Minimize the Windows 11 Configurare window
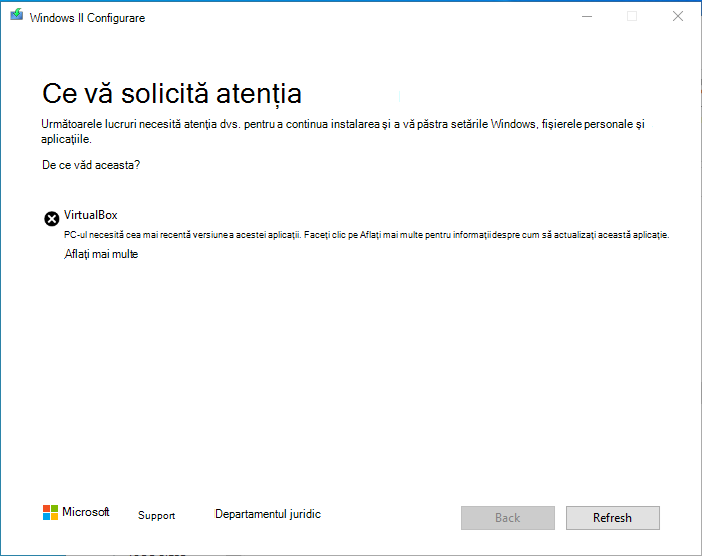The height and width of the screenshot is (556, 702). tap(587, 17)
